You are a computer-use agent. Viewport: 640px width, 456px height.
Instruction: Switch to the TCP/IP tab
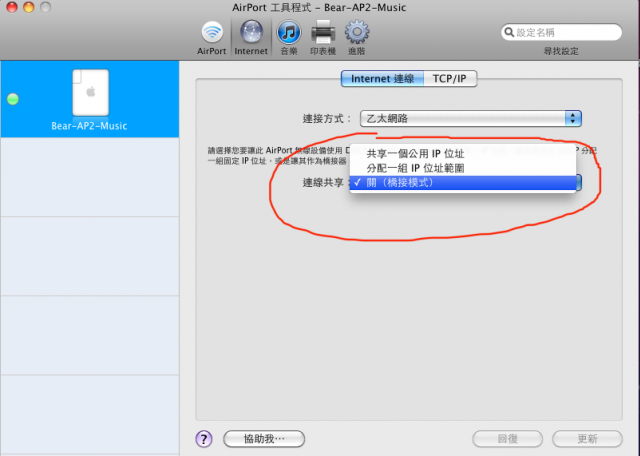[450, 78]
